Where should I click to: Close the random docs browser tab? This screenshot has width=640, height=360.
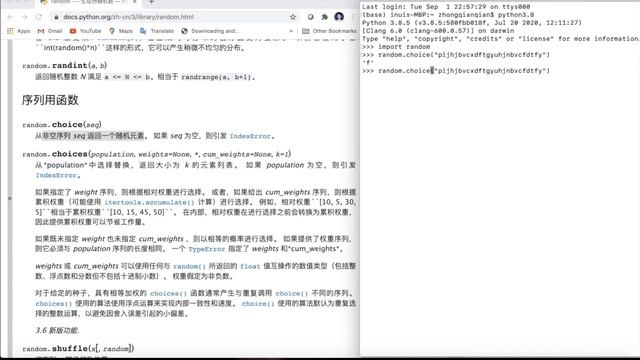(134, 2)
